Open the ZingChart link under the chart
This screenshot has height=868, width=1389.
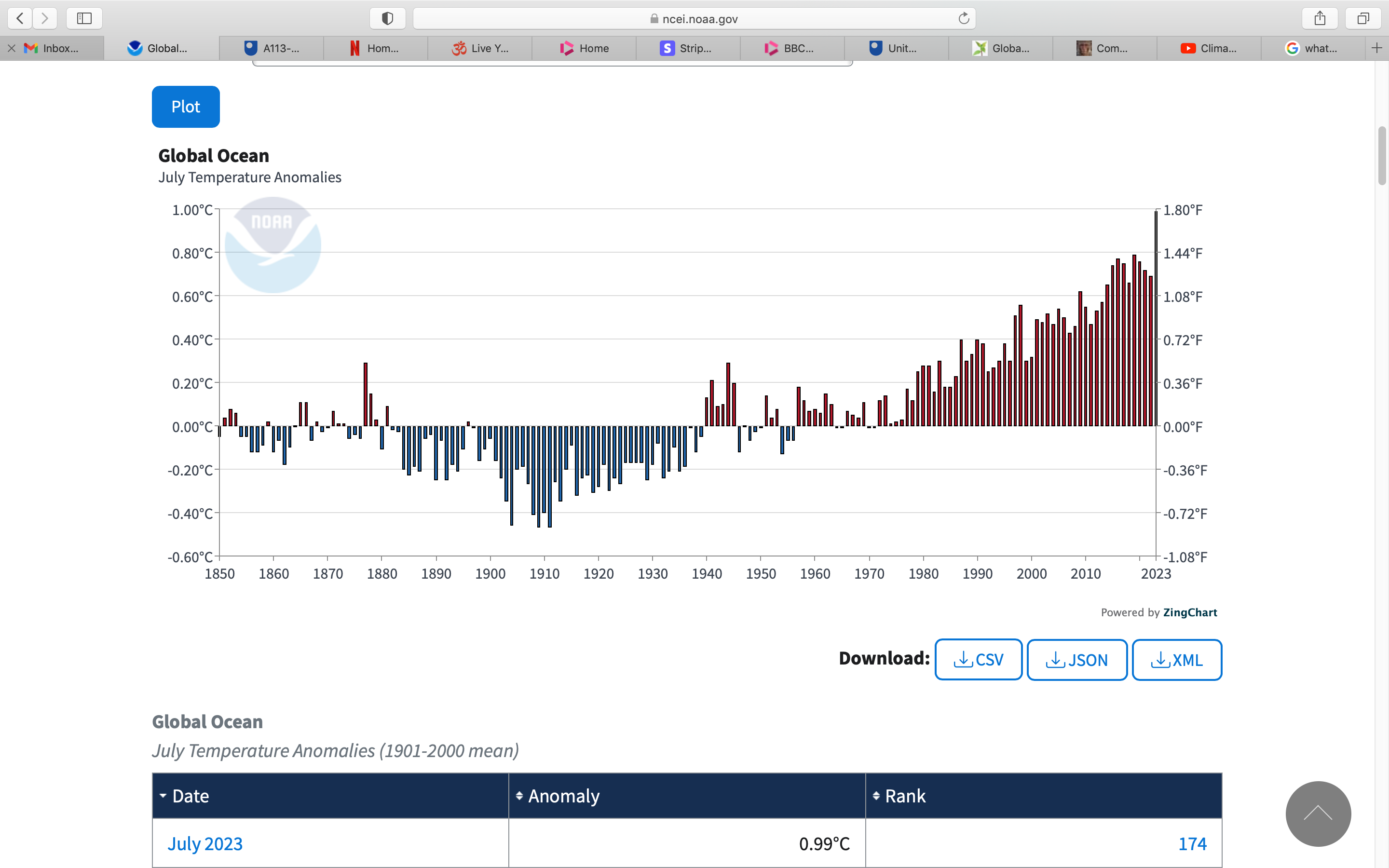coord(1190,612)
